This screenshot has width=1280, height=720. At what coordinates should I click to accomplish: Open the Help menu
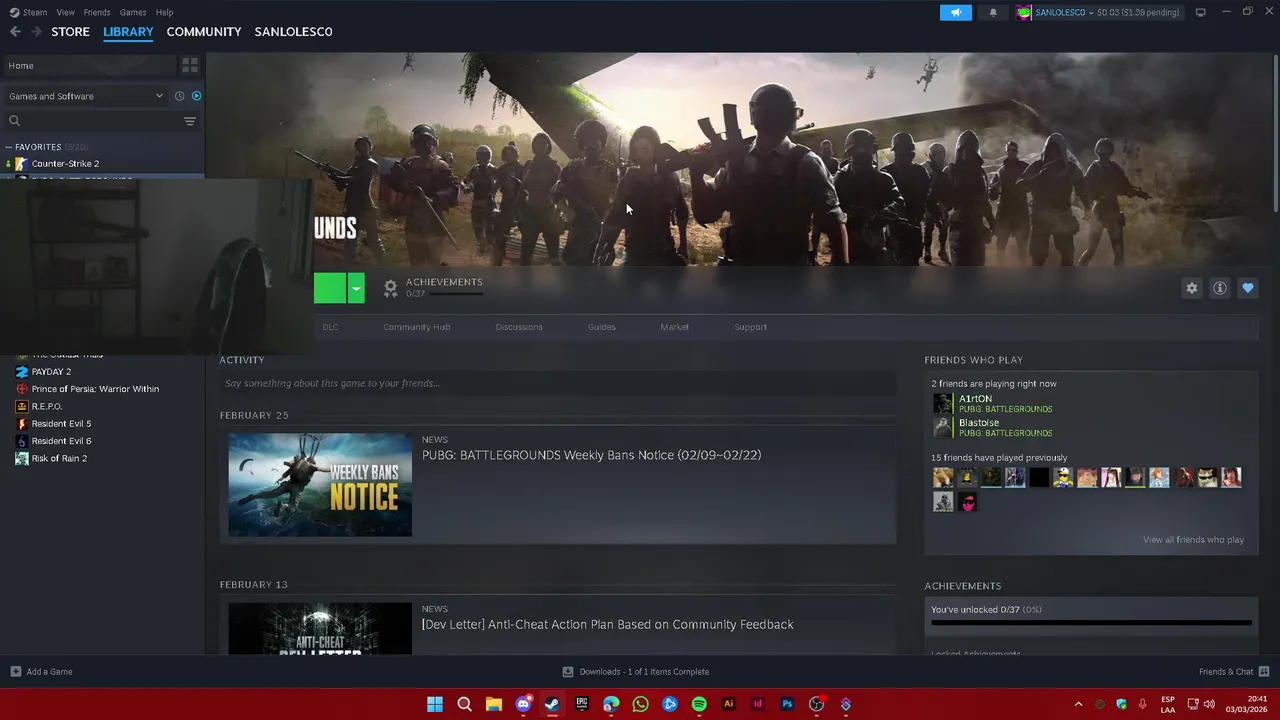click(165, 12)
